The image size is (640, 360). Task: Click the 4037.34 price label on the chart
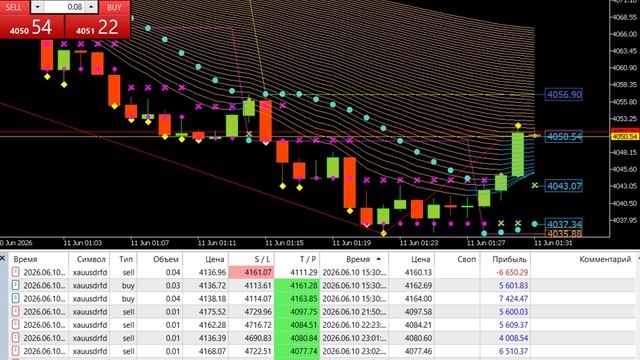click(564, 224)
